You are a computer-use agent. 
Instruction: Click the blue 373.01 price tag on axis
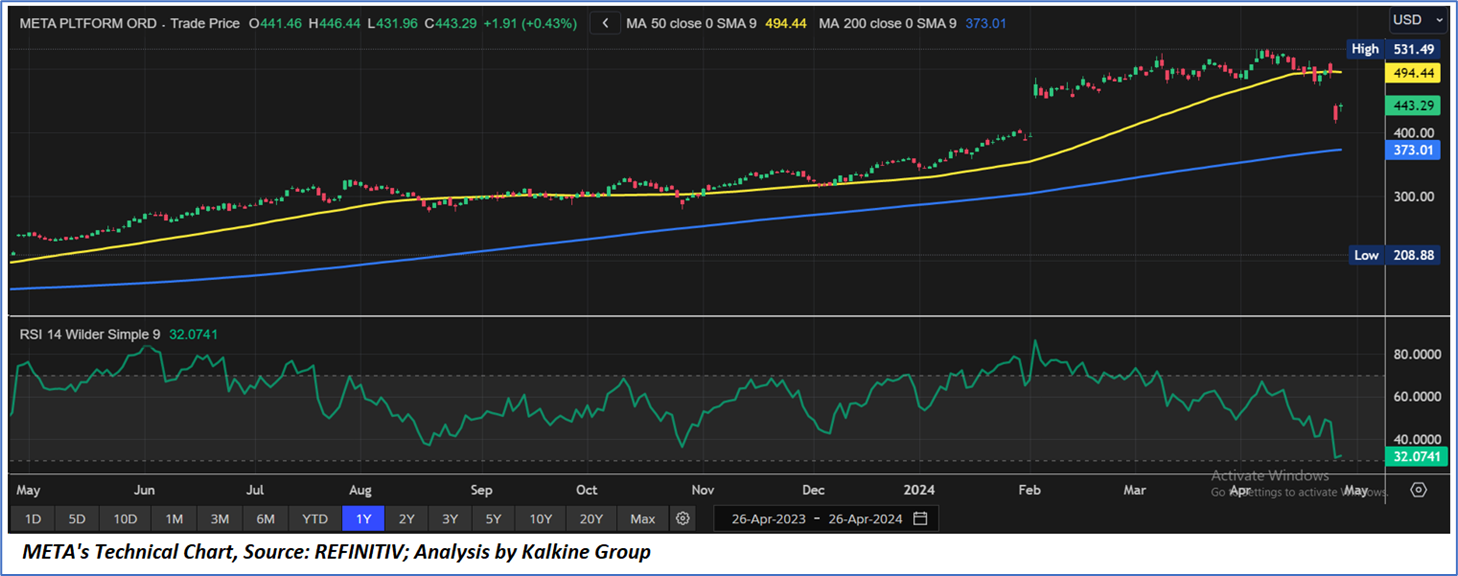click(x=1414, y=150)
